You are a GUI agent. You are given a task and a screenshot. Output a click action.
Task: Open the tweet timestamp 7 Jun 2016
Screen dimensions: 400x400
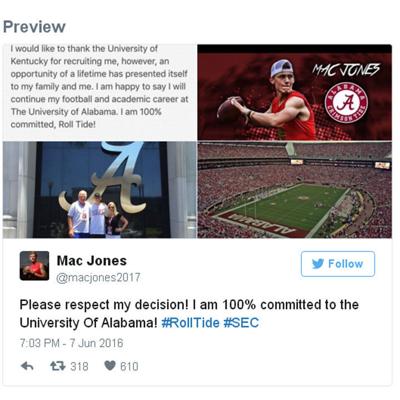click(x=71, y=343)
